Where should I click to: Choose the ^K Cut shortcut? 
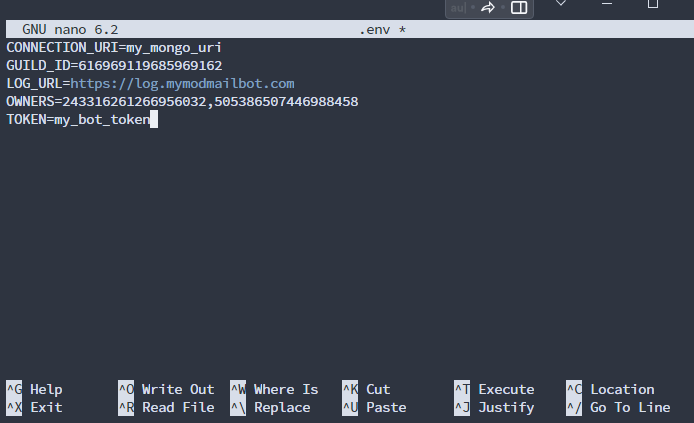pos(366,389)
